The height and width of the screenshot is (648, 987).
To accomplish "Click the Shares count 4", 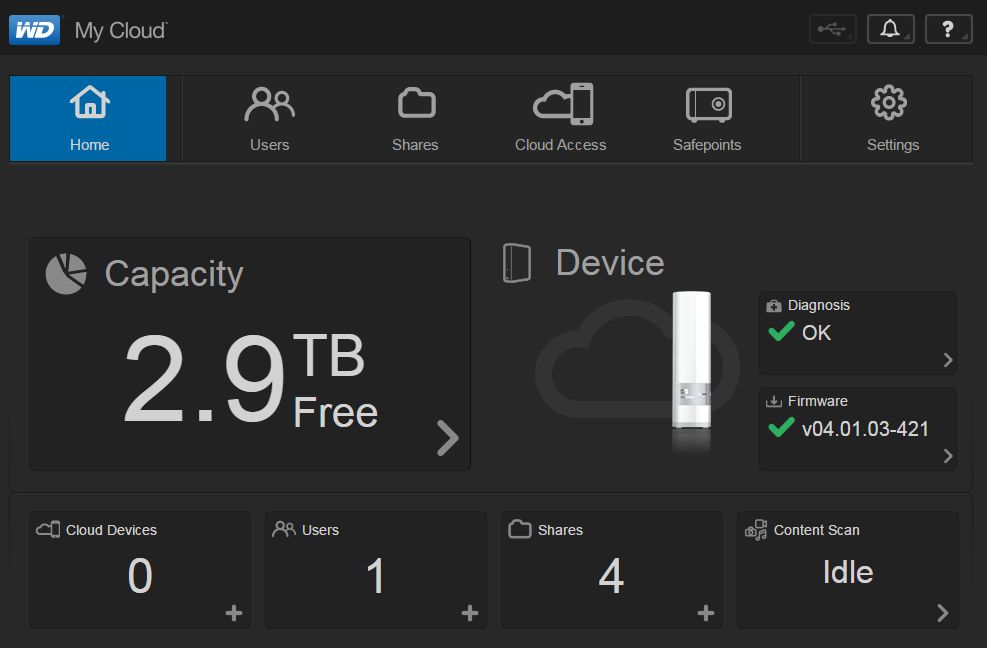I will [611, 576].
